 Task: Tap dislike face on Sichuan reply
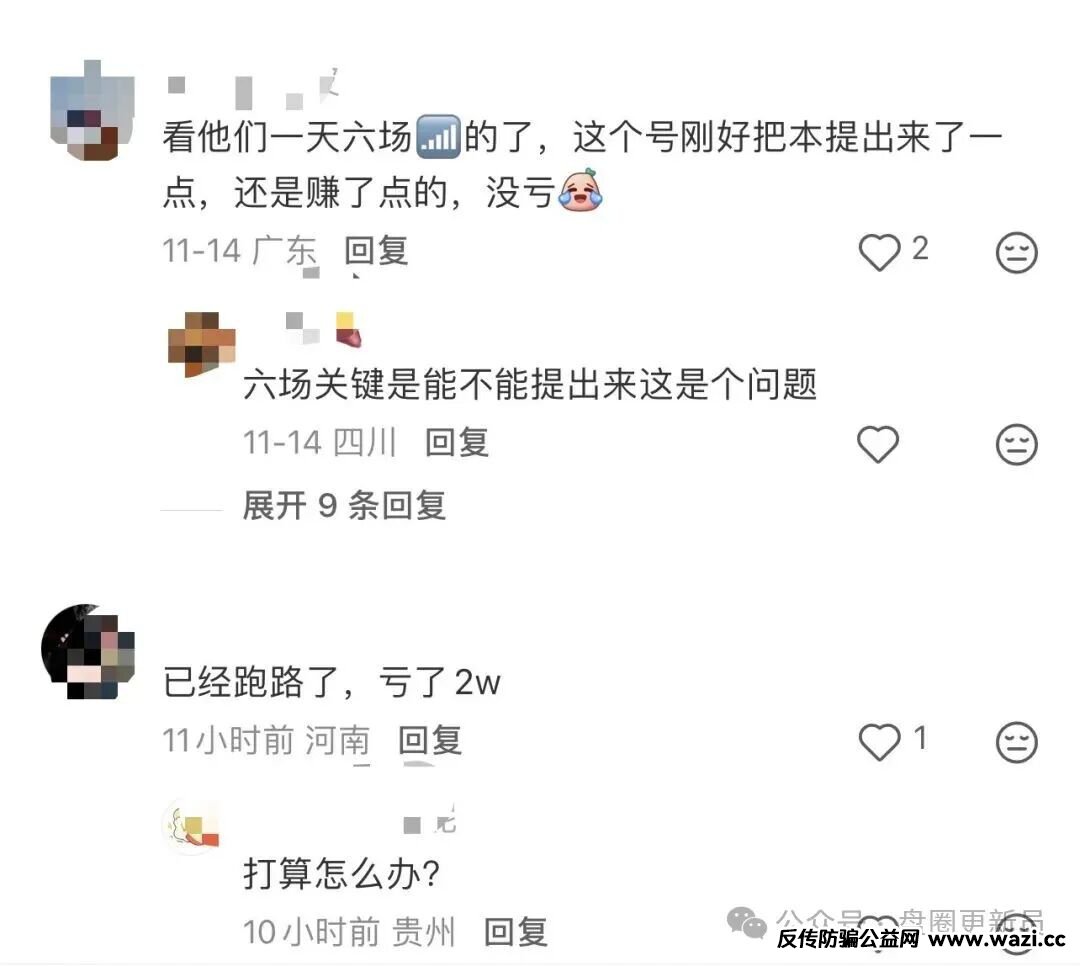(1017, 444)
